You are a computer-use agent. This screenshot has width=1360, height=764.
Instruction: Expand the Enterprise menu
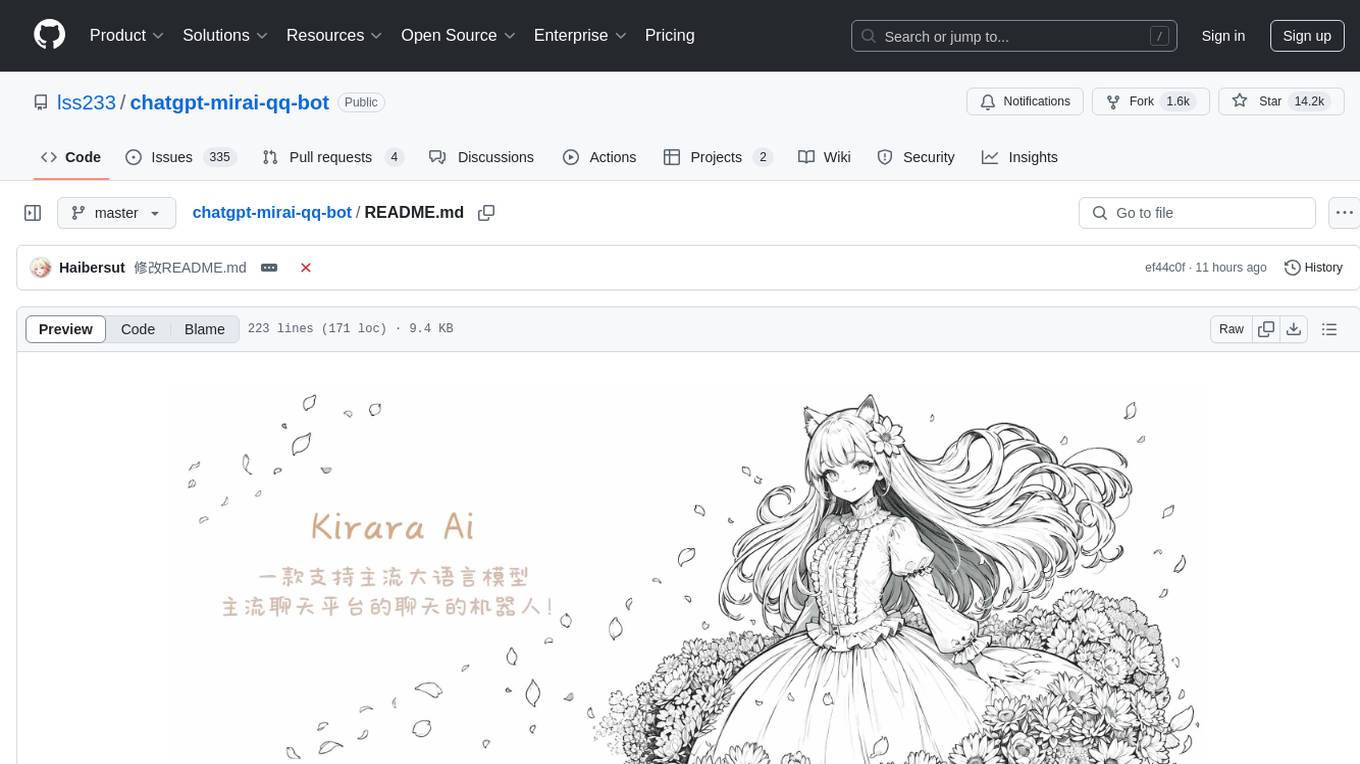(580, 35)
